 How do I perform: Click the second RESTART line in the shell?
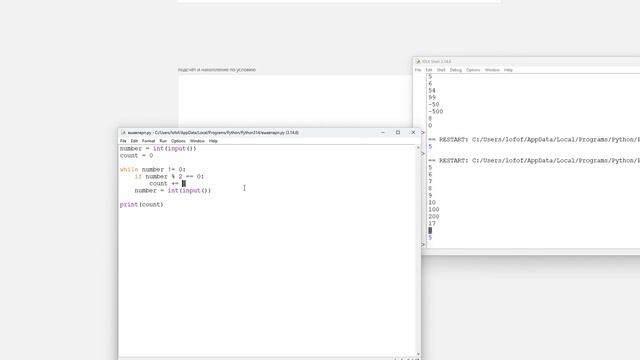point(534,161)
